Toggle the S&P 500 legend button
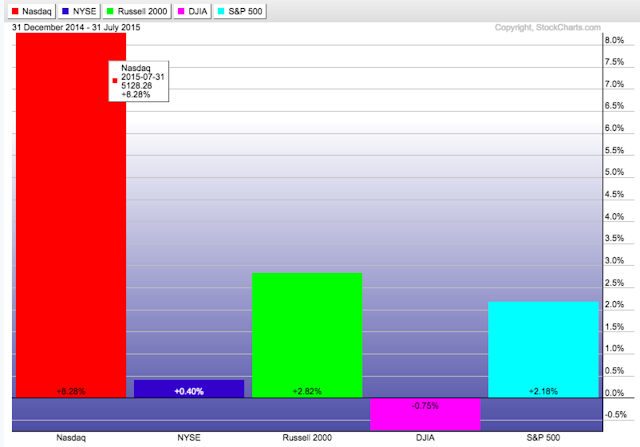This screenshot has width=640, height=447. coord(240,11)
